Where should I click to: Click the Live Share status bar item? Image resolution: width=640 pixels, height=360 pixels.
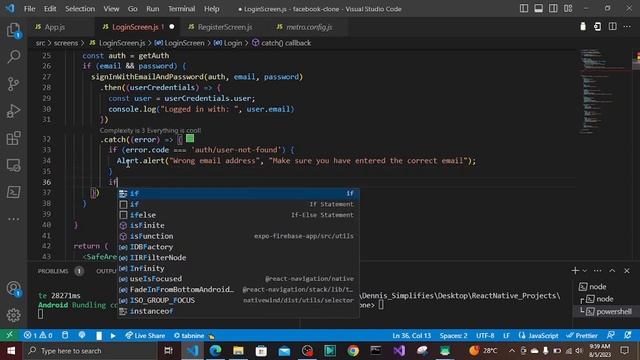145,336
